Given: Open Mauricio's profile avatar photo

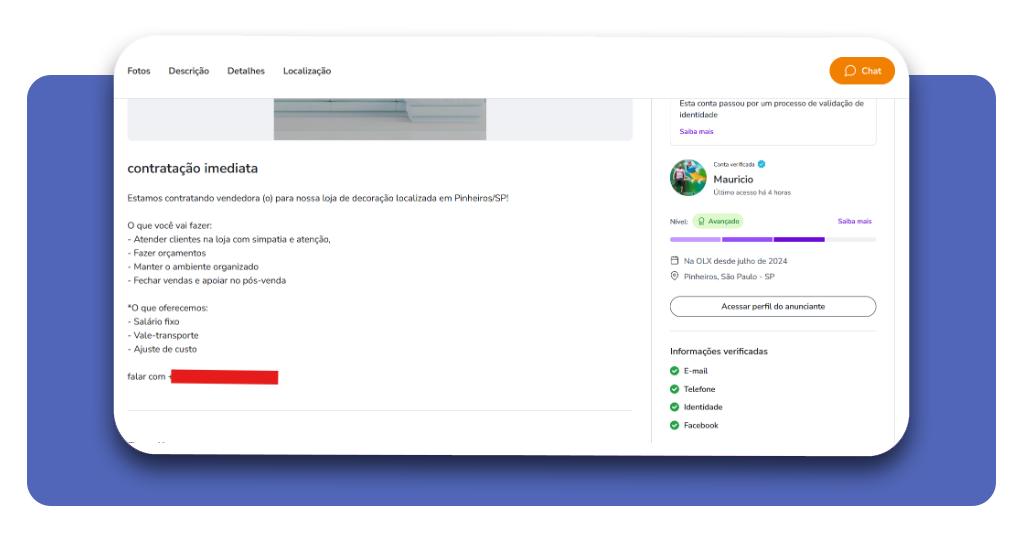Looking at the screenshot, I should [688, 178].
